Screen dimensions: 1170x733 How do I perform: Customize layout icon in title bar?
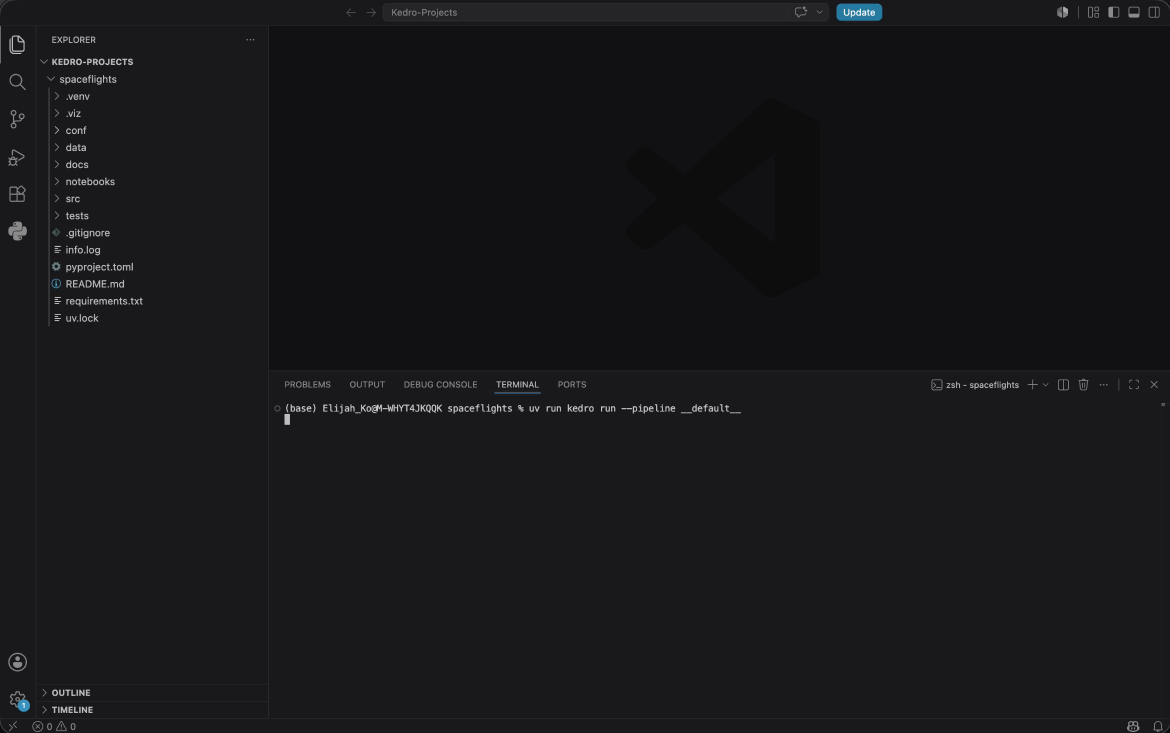coord(1093,12)
